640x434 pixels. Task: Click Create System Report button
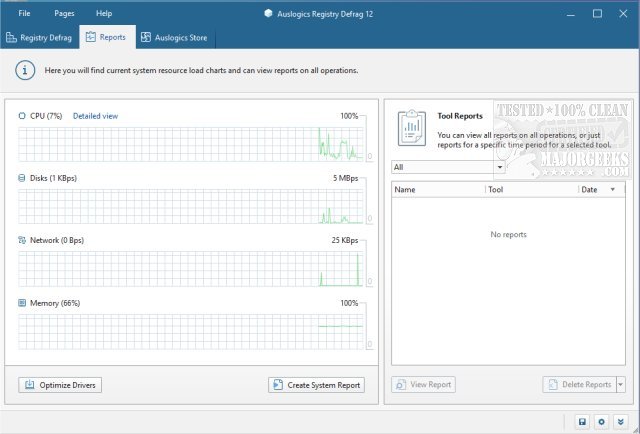[x=316, y=385]
